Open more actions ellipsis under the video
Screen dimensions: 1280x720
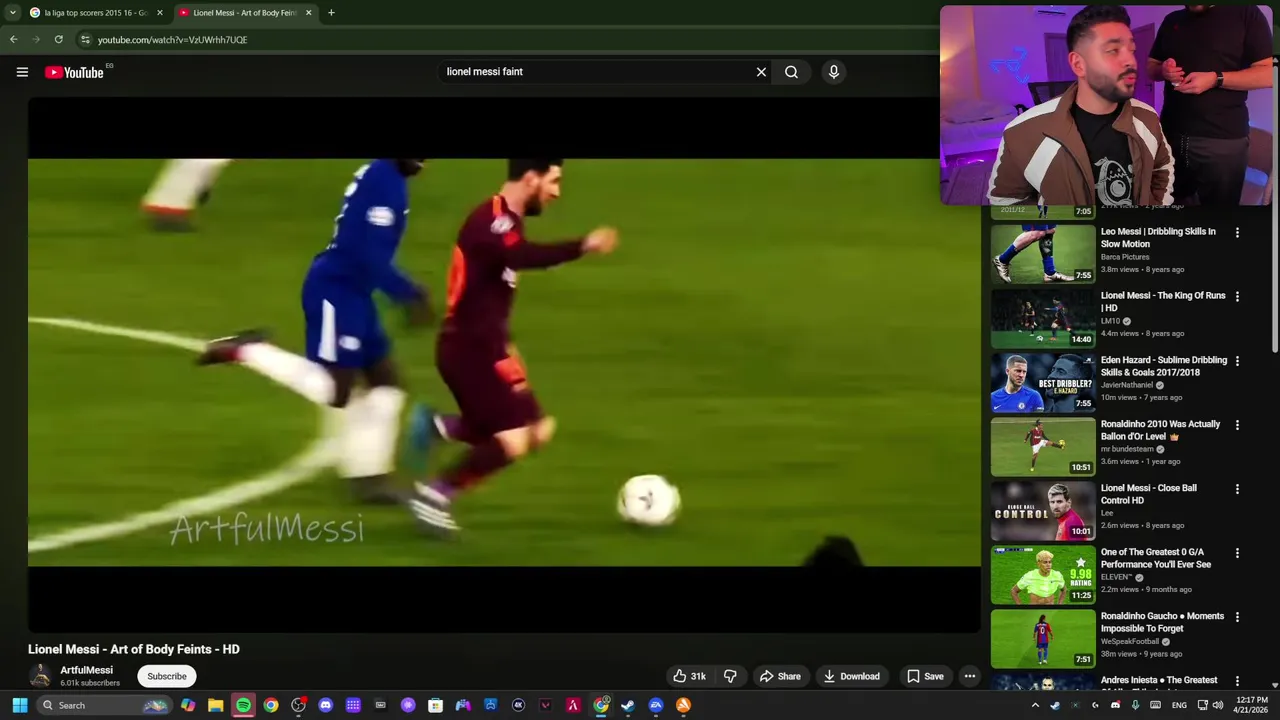[x=969, y=676]
